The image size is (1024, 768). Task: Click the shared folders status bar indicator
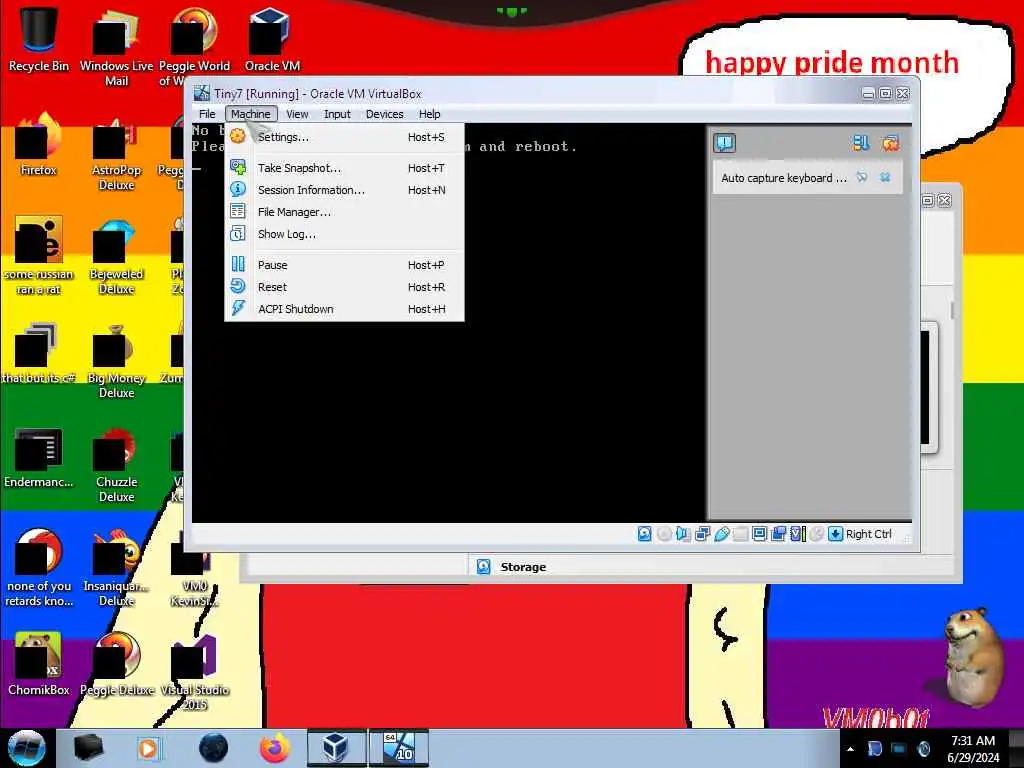coord(741,534)
